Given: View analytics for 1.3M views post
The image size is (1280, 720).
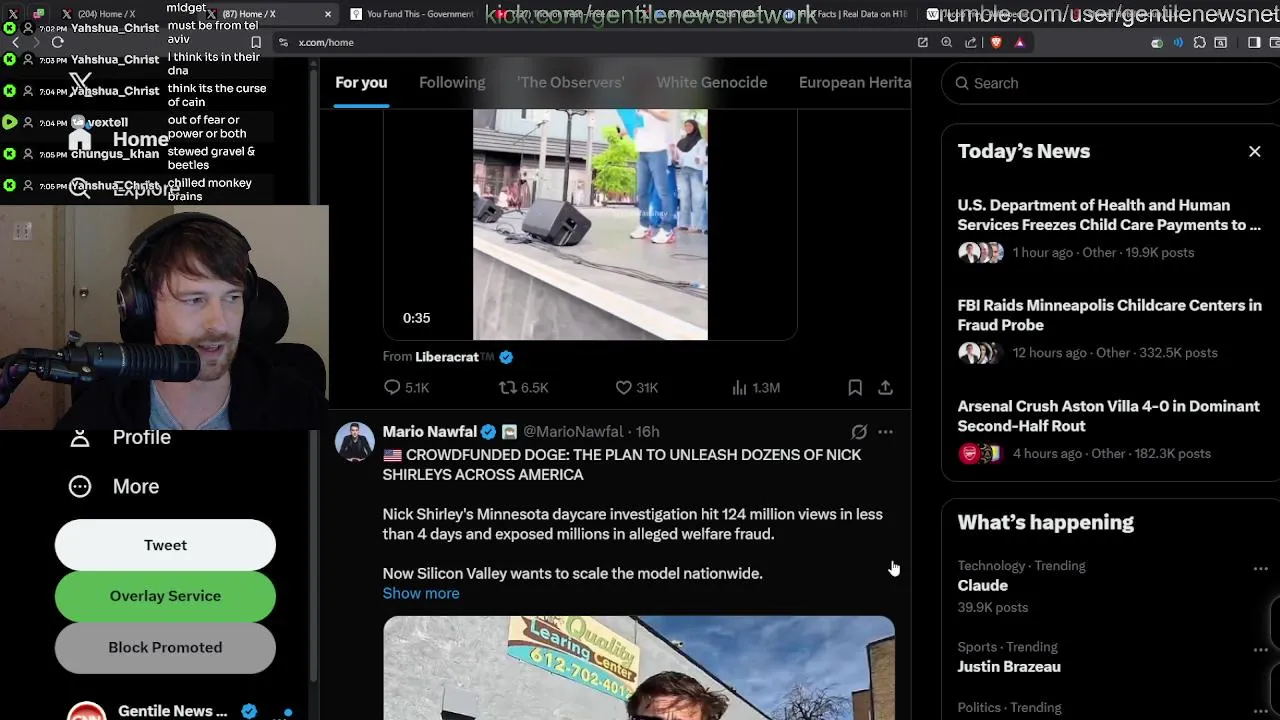Looking at the screenshot, I should click(755, 387).
